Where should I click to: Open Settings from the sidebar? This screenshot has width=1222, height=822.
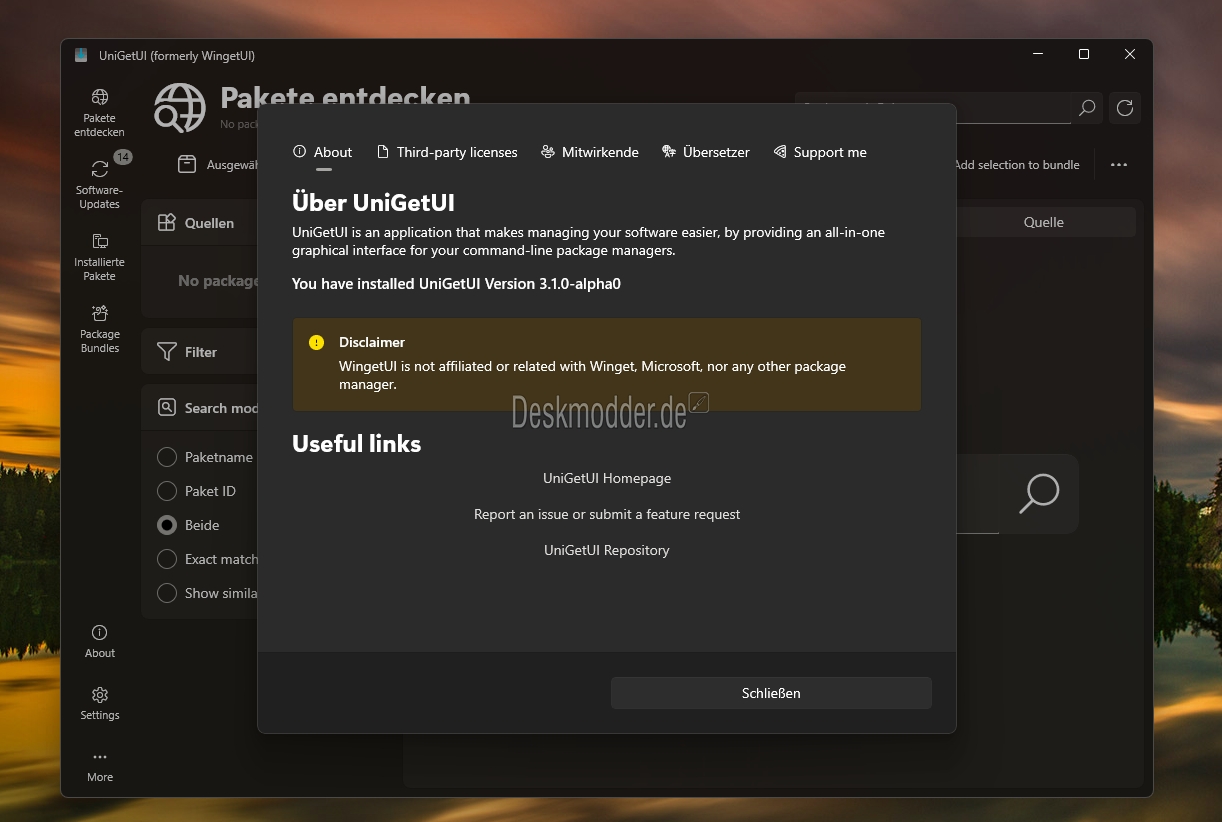(100, 703)
